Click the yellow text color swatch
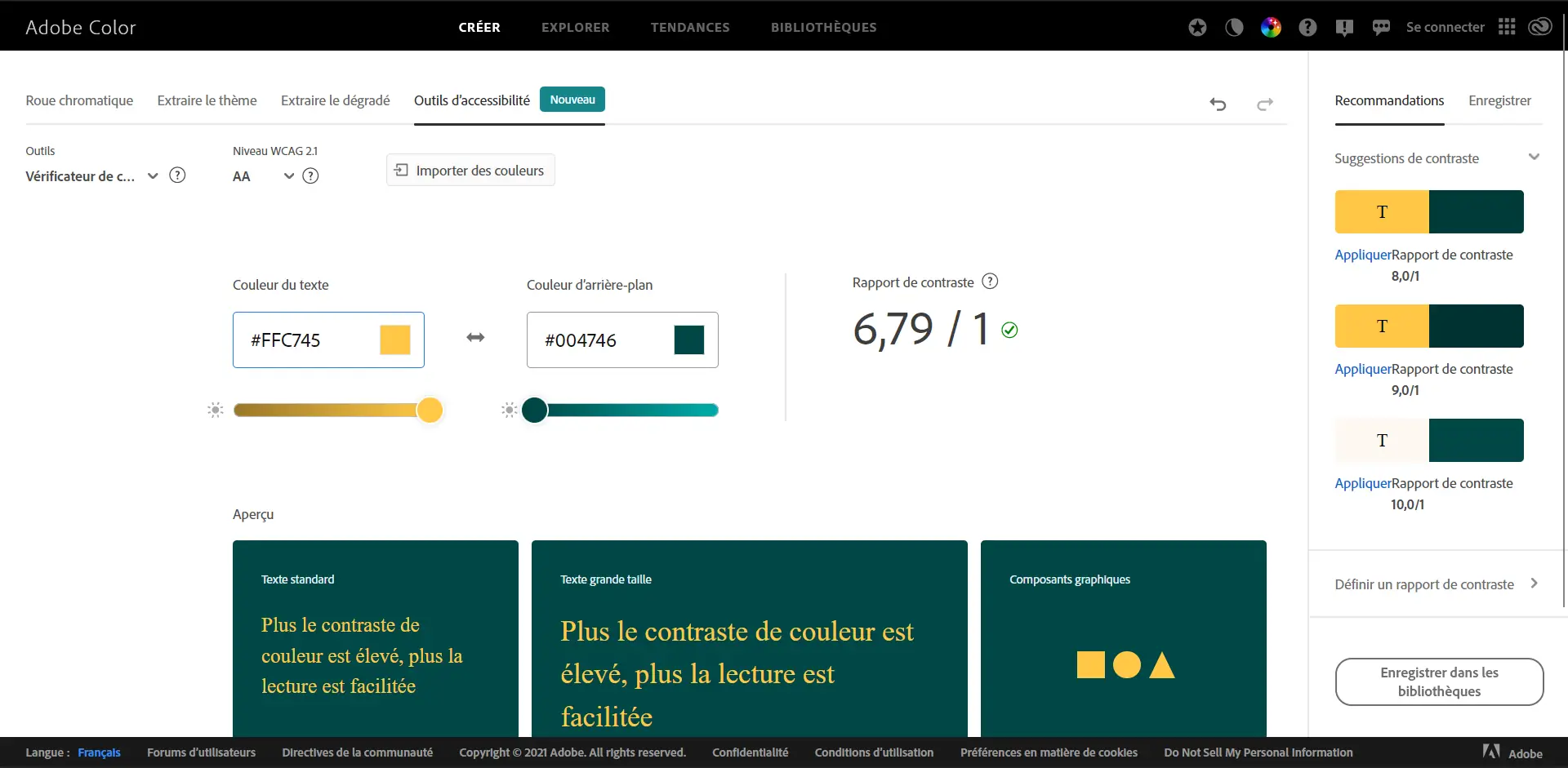 pos(395,340)
